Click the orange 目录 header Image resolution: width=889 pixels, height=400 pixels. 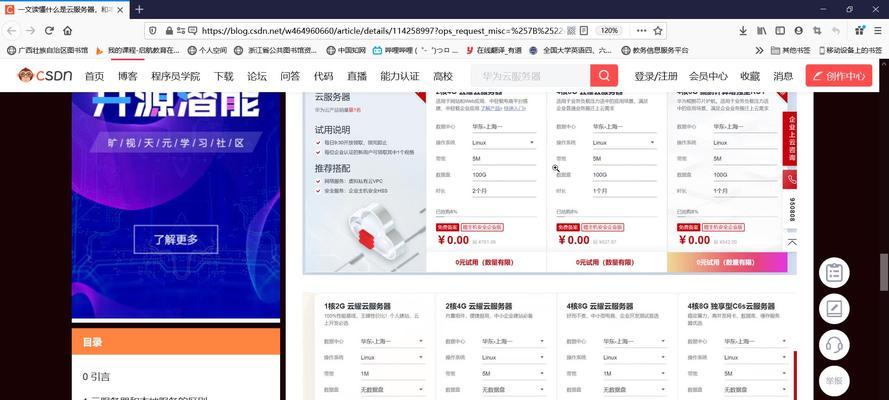(x=176, y=342)
